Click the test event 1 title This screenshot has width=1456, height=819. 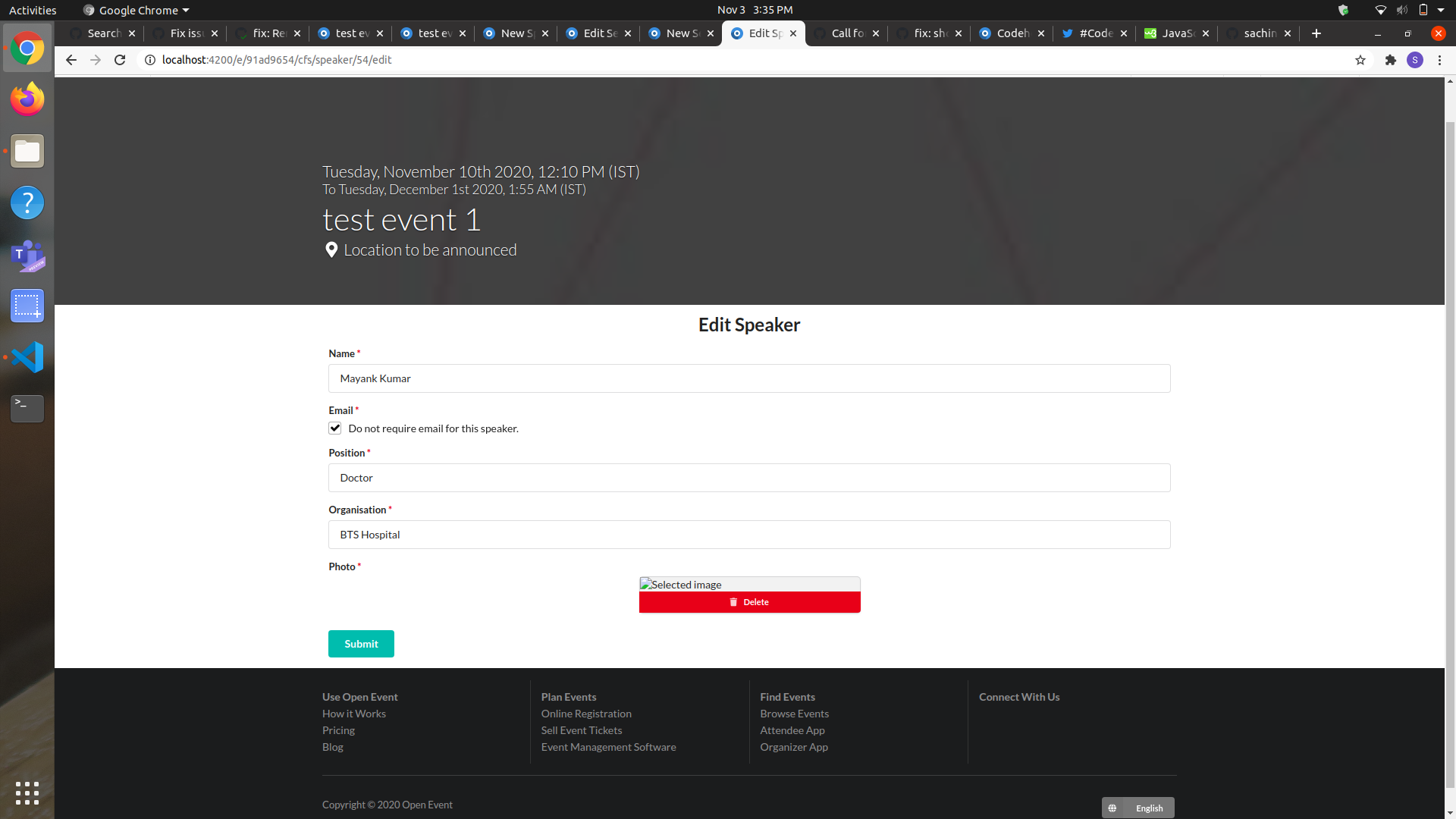(x=401, y=220)
